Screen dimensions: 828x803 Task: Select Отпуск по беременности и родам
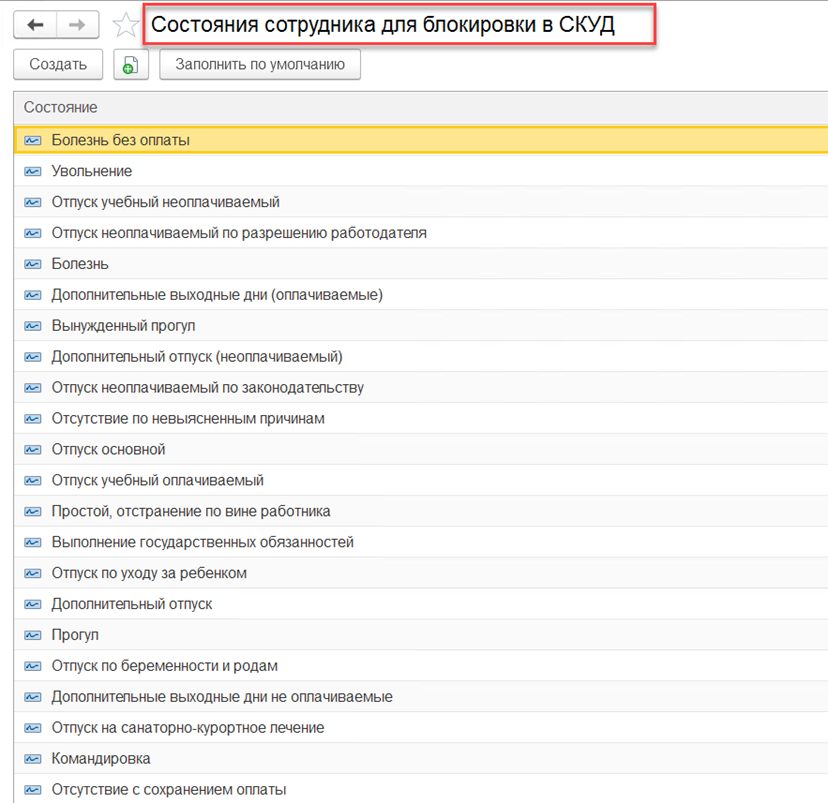click(x=164, y=666)
